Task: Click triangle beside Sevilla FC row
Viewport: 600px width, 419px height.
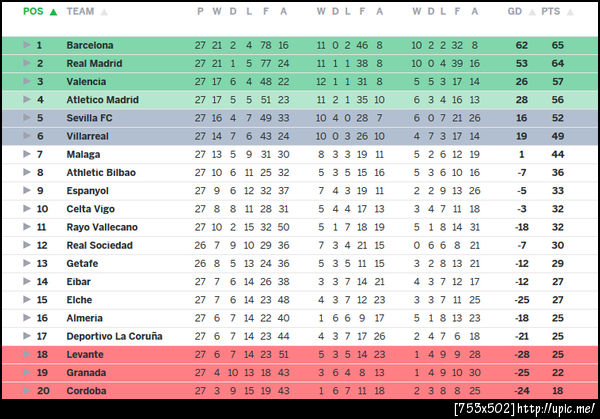Action: click(x=27, y=118)
